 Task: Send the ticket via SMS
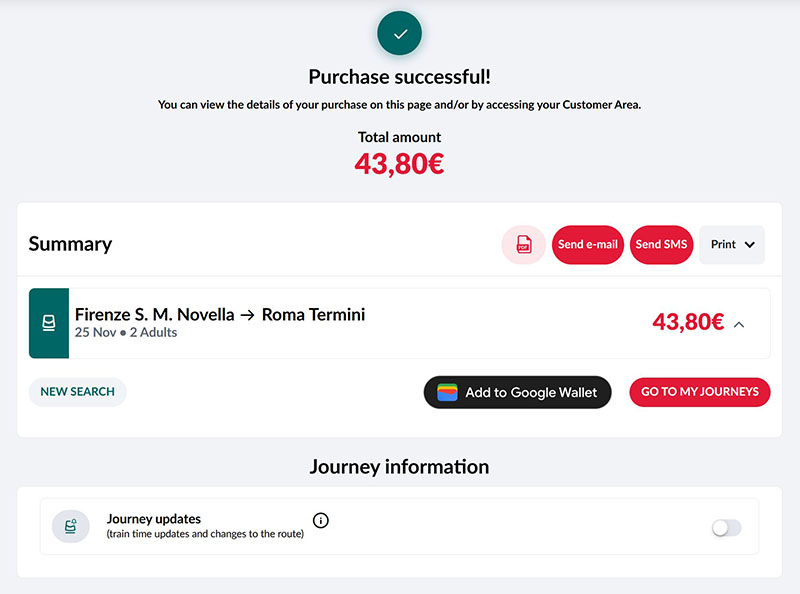click(661, 245)
